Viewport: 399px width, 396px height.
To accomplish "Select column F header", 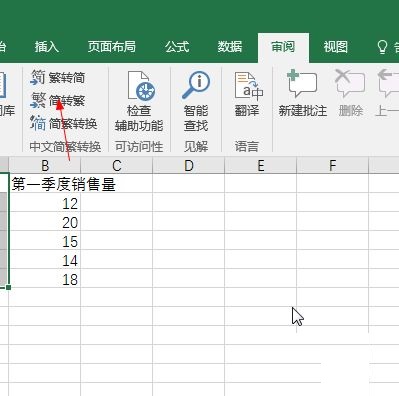I will [333, 165].
